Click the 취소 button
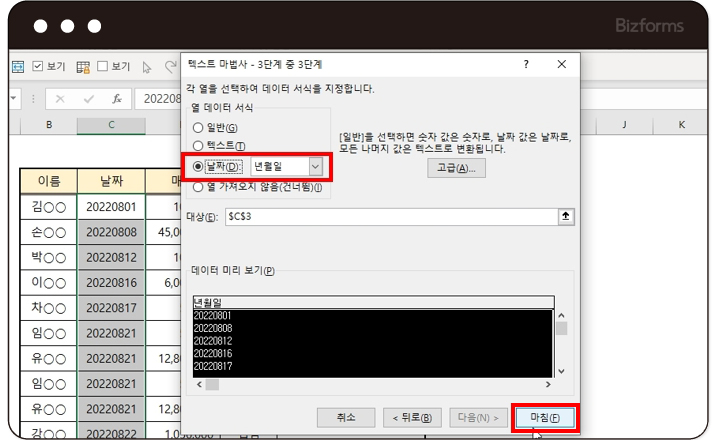 (x=346, y=418)
